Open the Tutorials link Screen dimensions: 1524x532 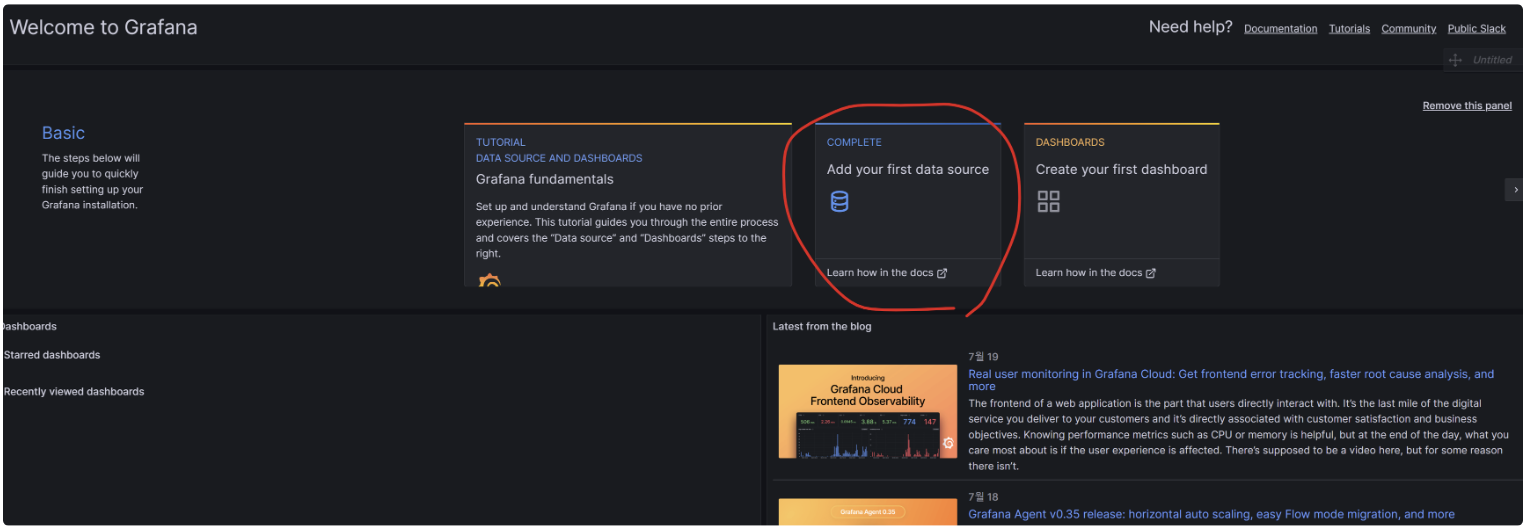pos(1349,29)
